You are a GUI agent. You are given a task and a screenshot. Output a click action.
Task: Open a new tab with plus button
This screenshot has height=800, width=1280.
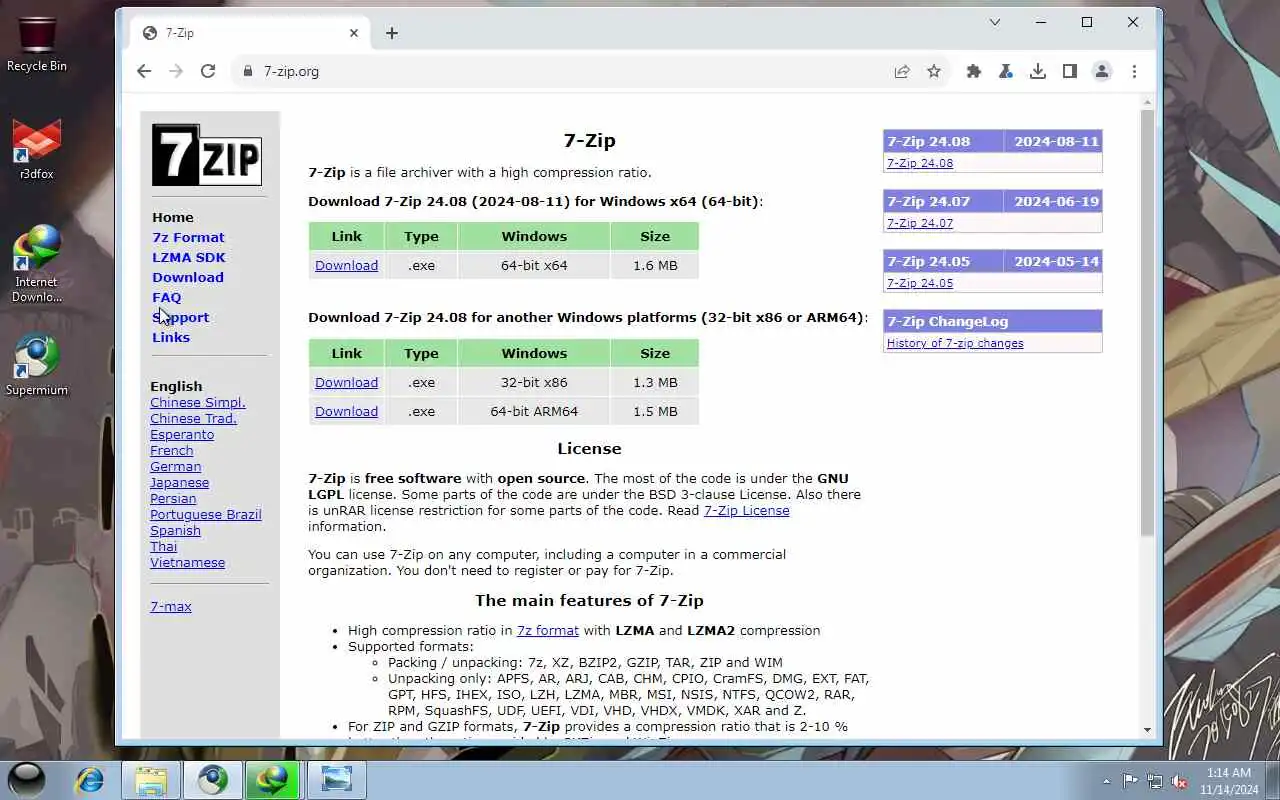pyautogui.click(x=392, y=33)
